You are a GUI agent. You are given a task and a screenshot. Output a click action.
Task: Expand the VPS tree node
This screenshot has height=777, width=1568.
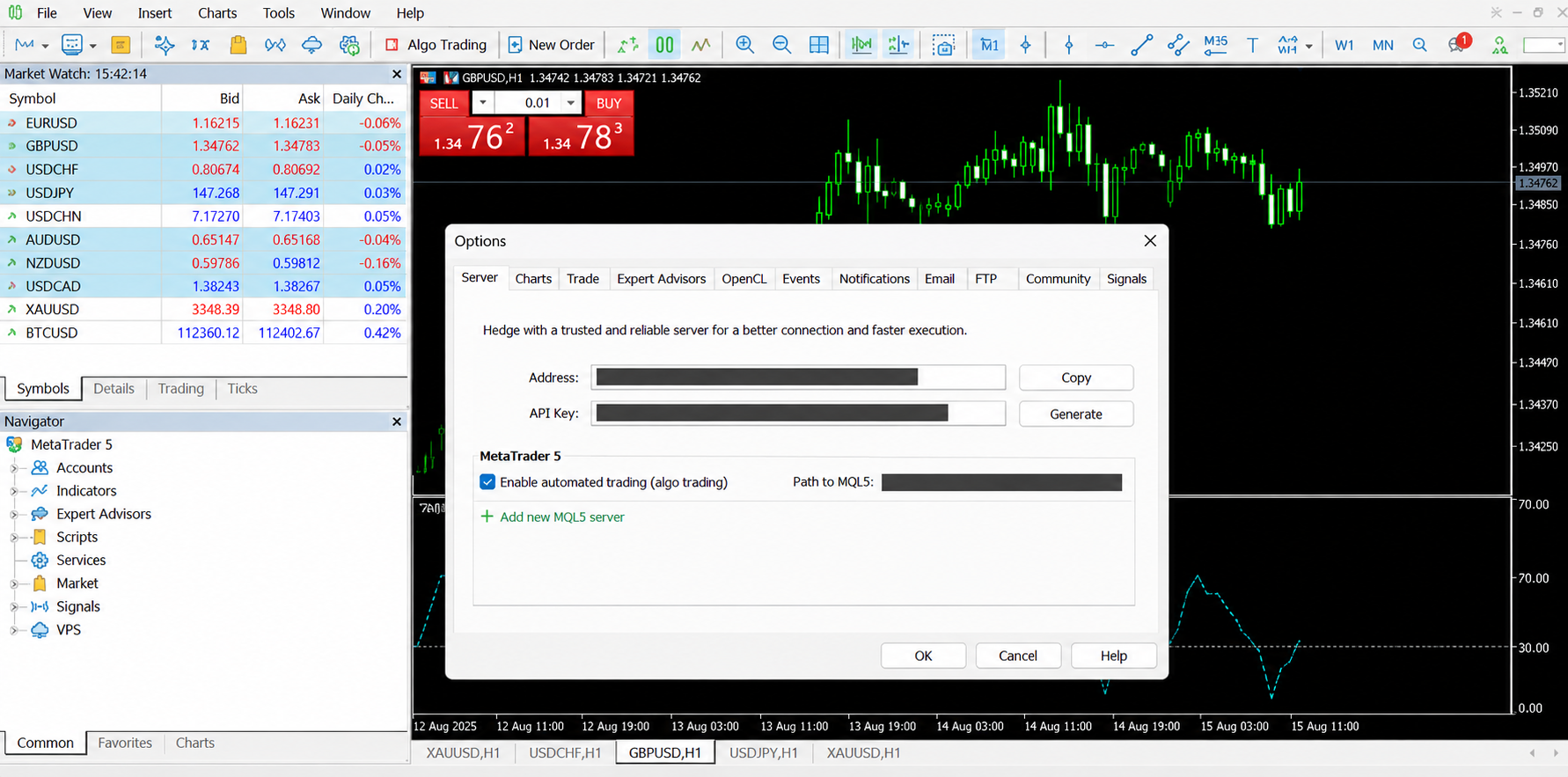14,630
